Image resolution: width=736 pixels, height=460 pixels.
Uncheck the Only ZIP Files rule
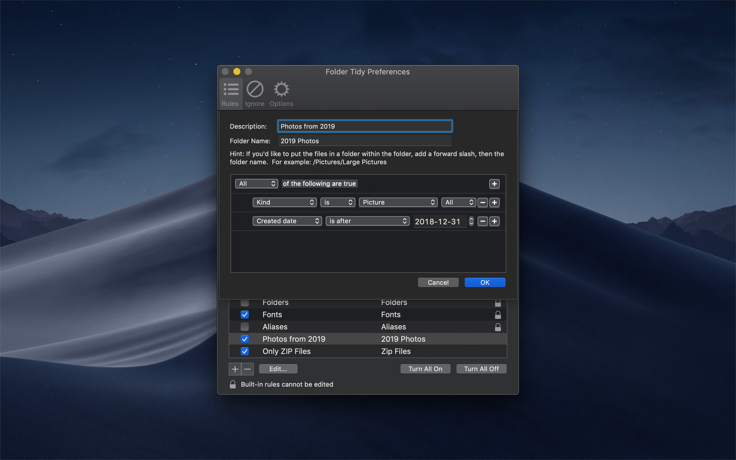[x=245, y=352]
